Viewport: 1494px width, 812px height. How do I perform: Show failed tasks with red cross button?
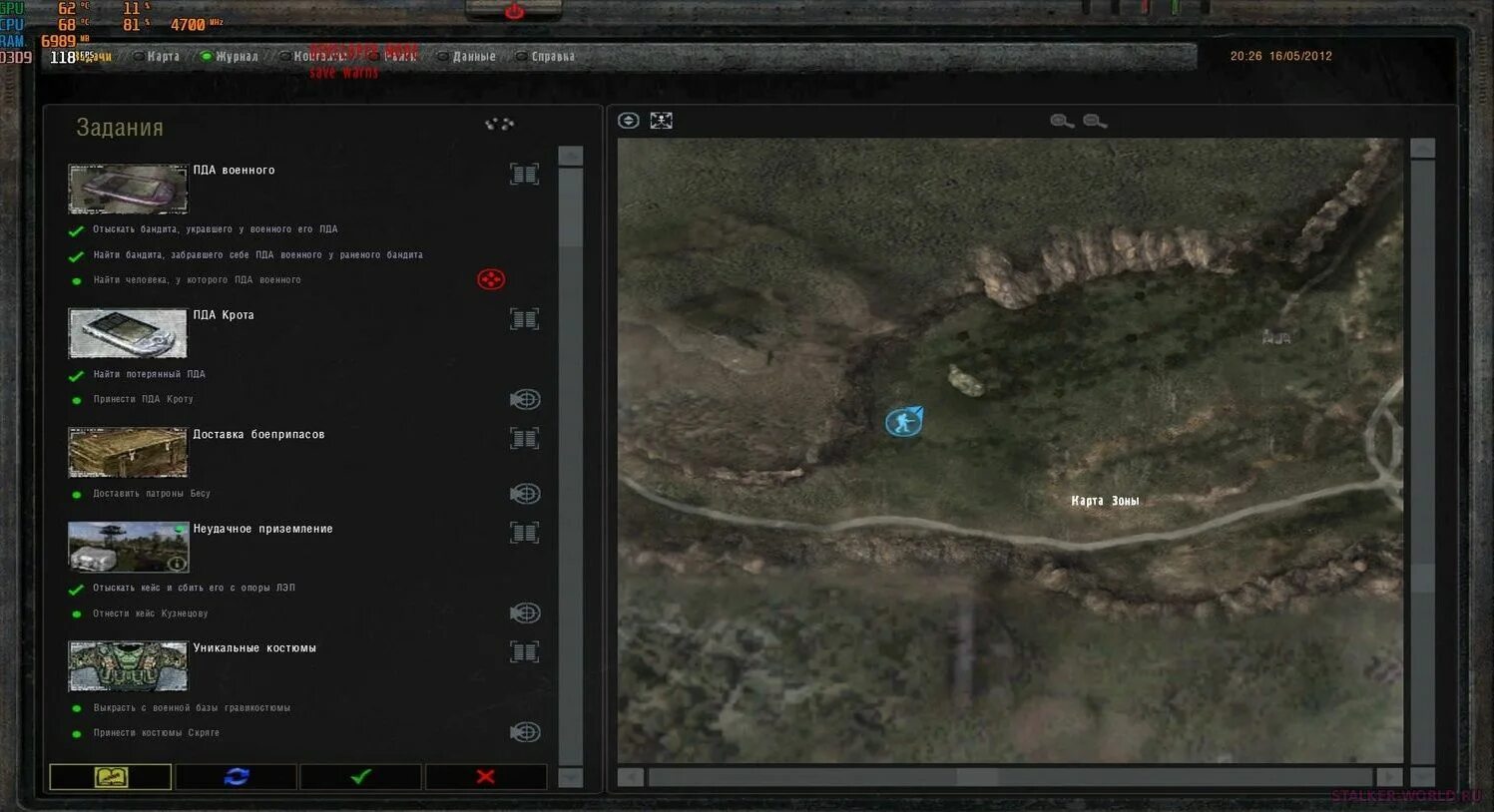pyautogui.click(x=486, y=776)
